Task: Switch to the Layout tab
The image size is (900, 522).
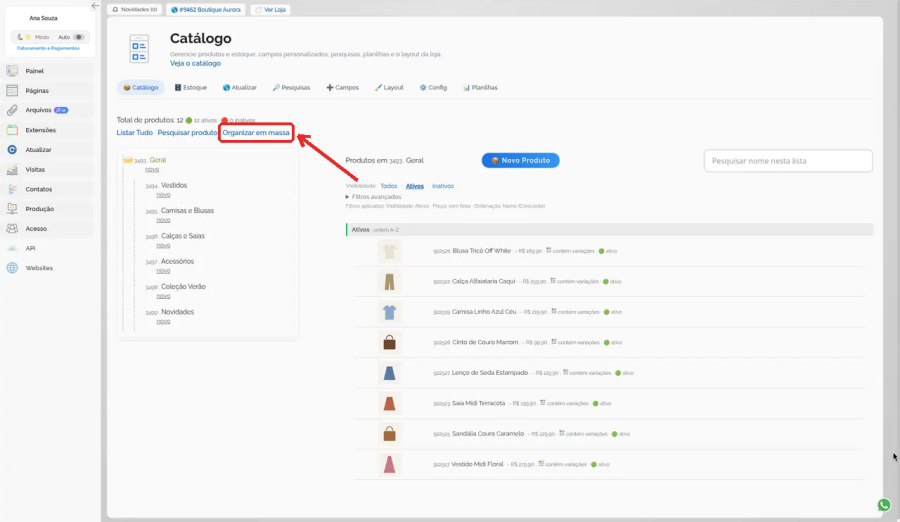Action: [x=389, y=88]
